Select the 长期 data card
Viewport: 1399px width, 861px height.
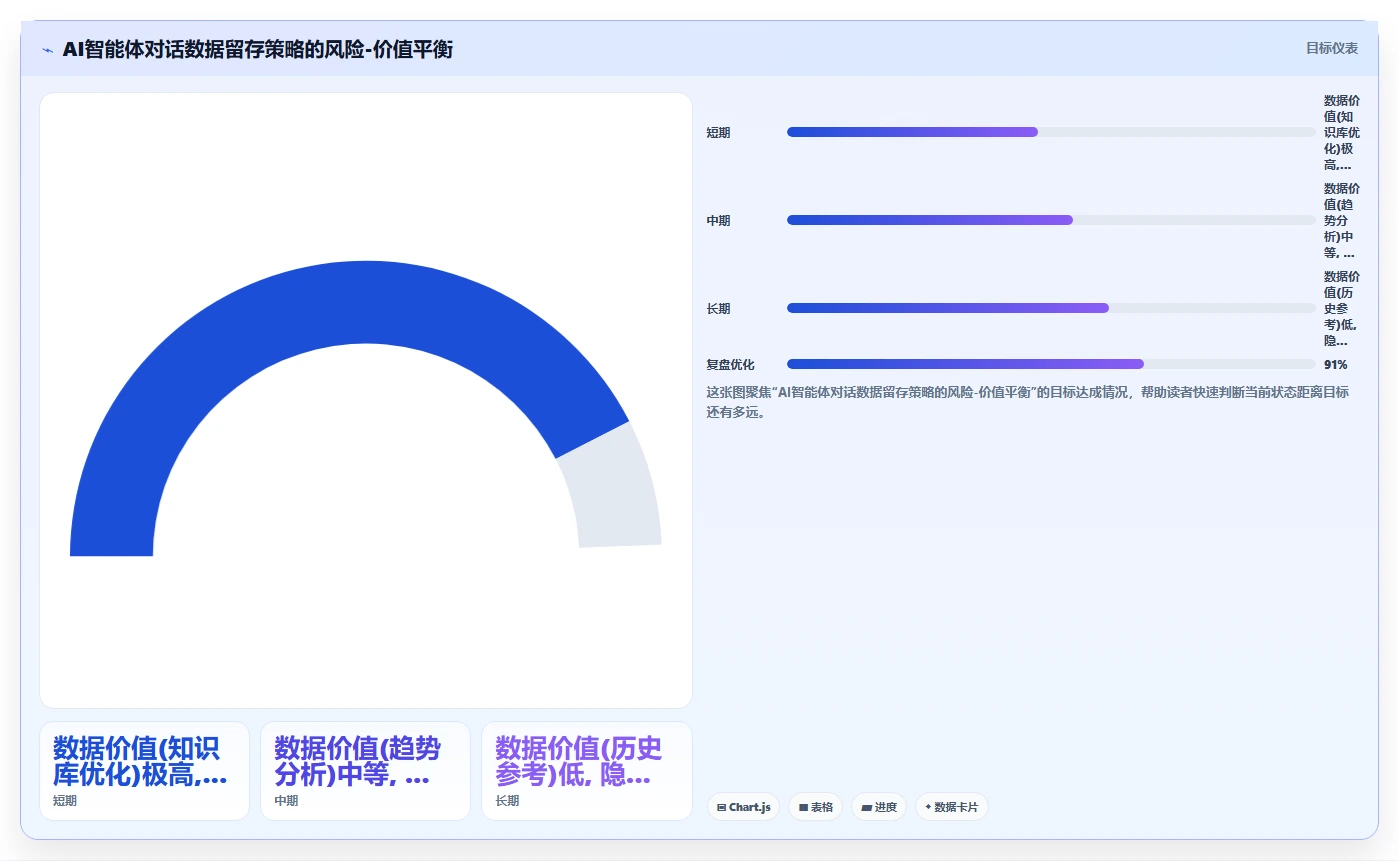[586, 771]
